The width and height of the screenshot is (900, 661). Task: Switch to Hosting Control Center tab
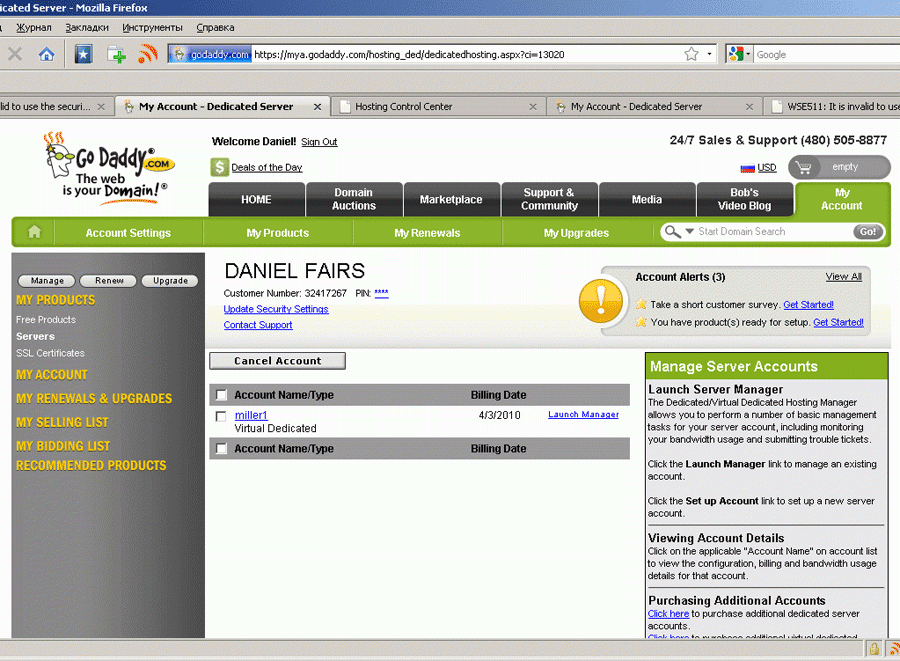coord(439,107)
